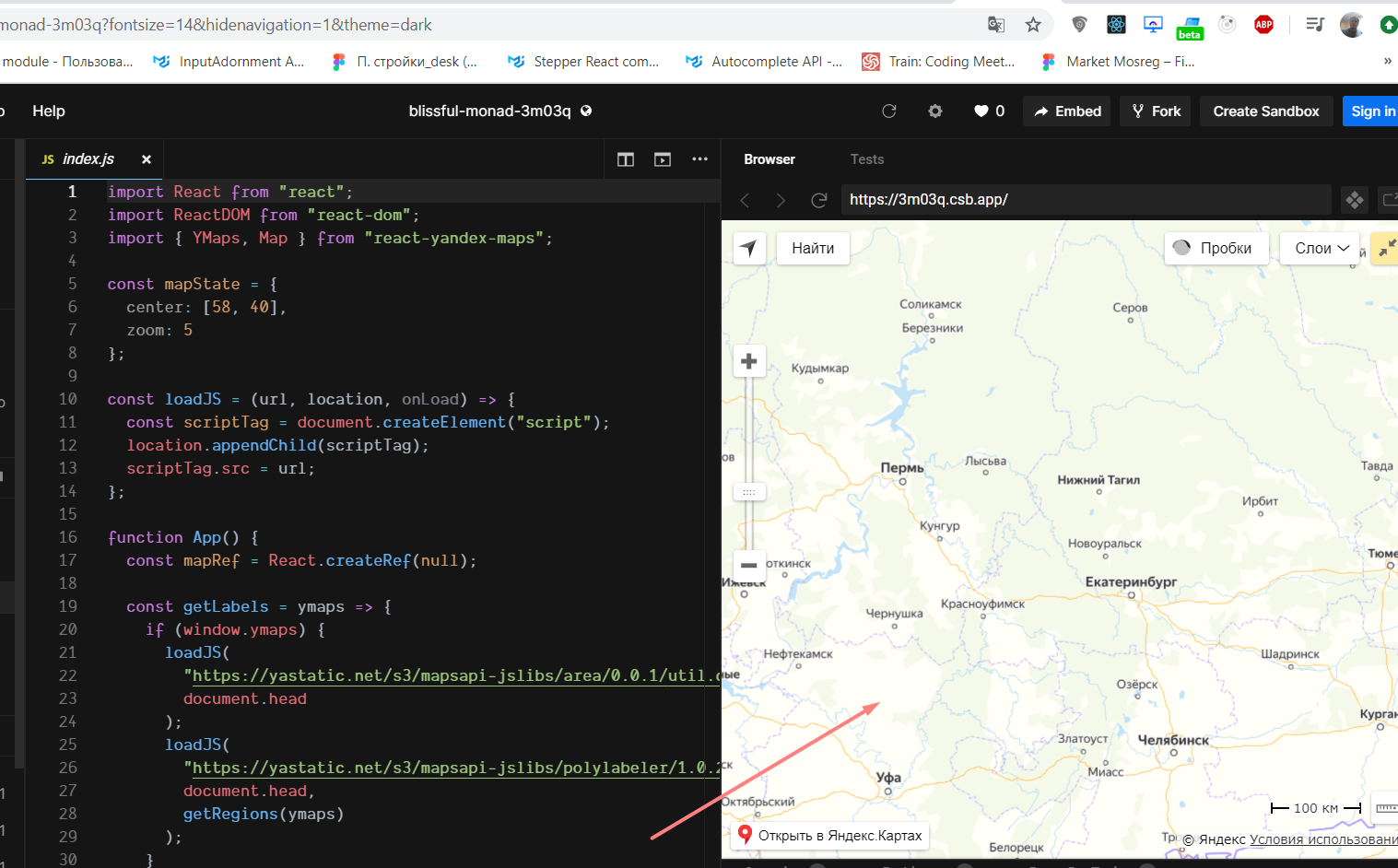Toggle Пробки traffic layer on map
Image resolution: width=1398 pixels, height=868 pixels.
tap(1216, 248)
